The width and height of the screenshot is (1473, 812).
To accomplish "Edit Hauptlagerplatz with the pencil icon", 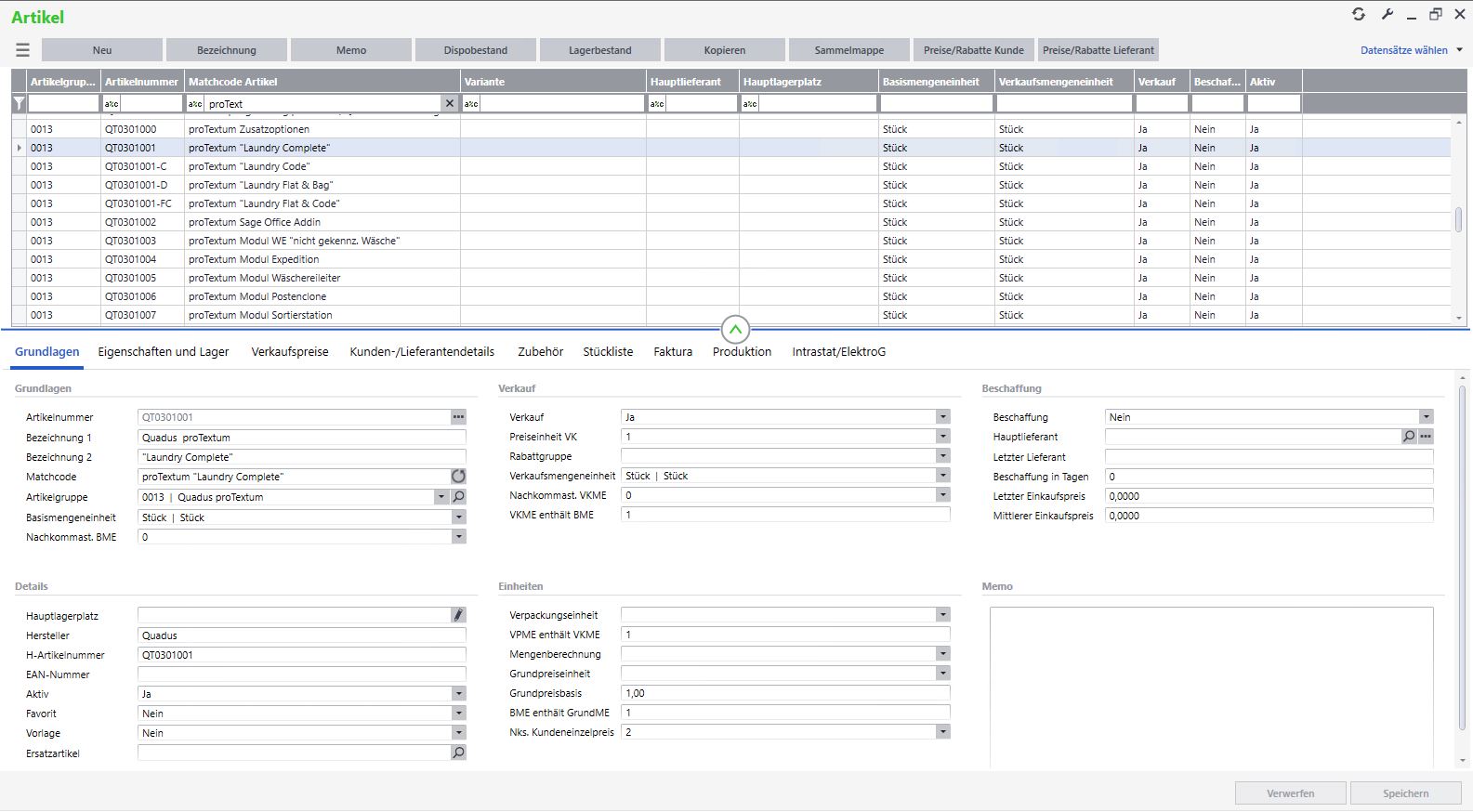I will click(458, 615).
